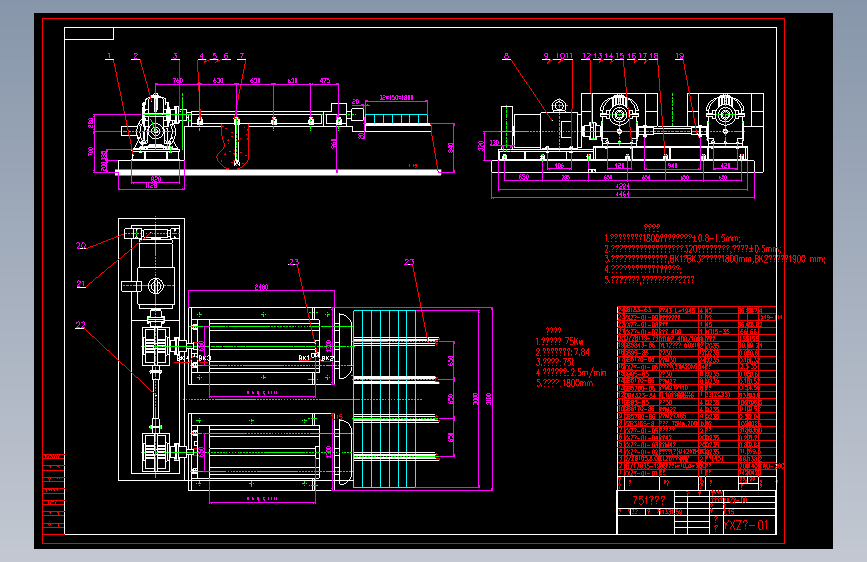Click part callout number 19

(680, 56)
